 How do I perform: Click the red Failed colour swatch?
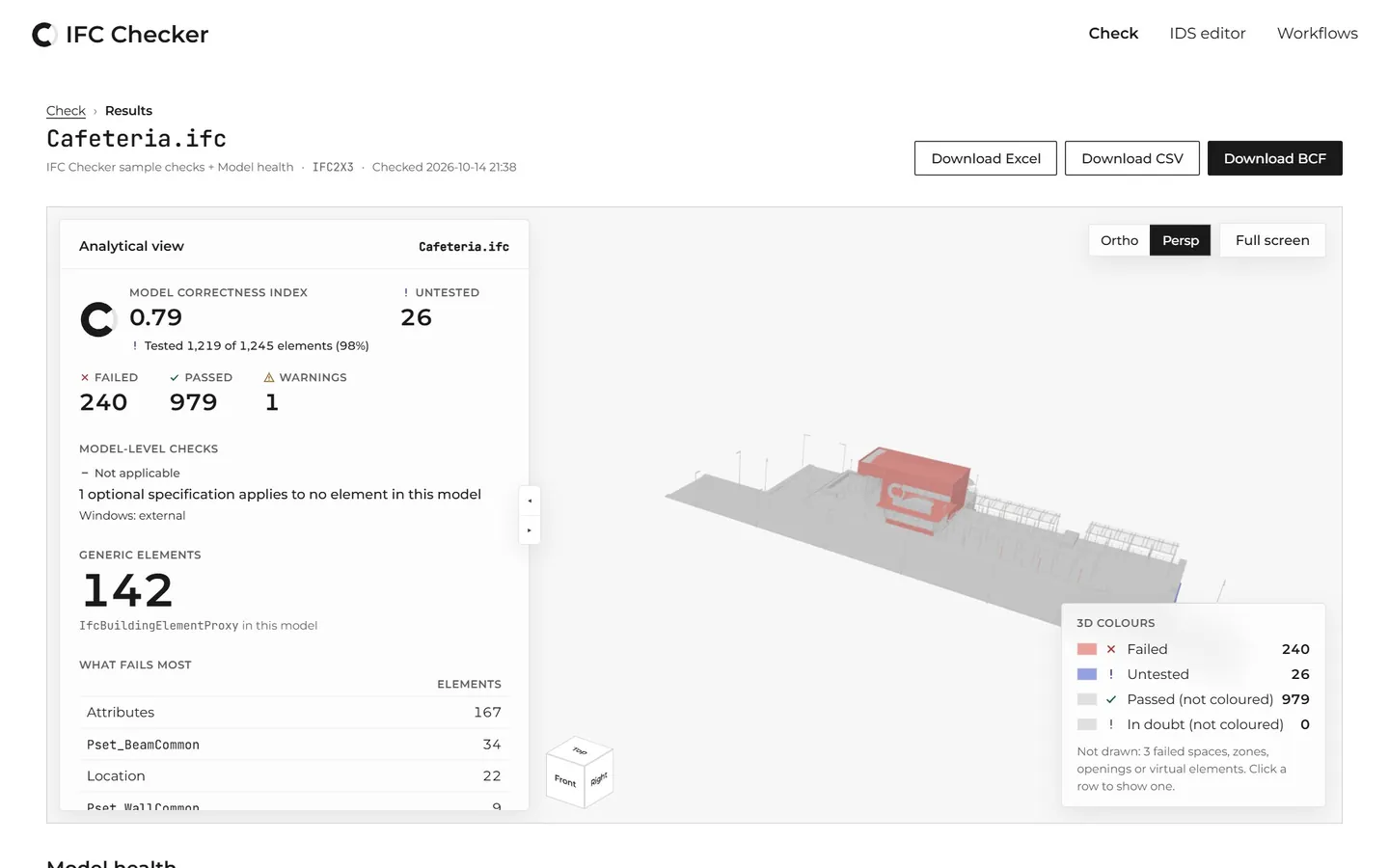(x=1087, y=649)
